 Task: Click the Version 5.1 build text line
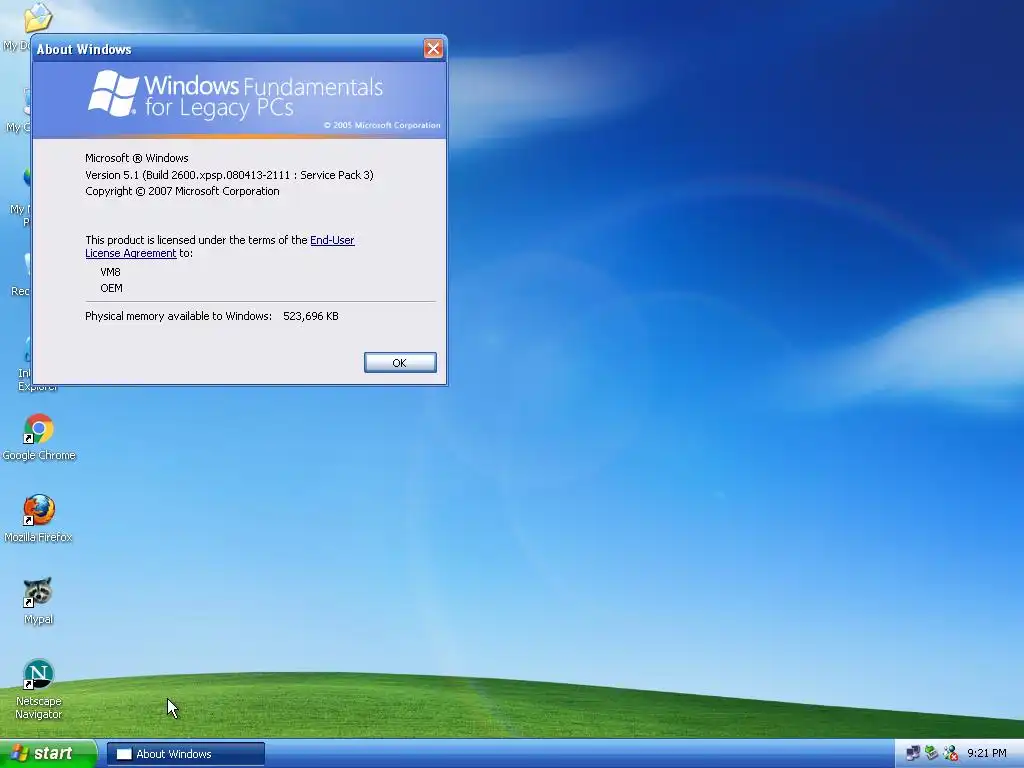(229, 174)
